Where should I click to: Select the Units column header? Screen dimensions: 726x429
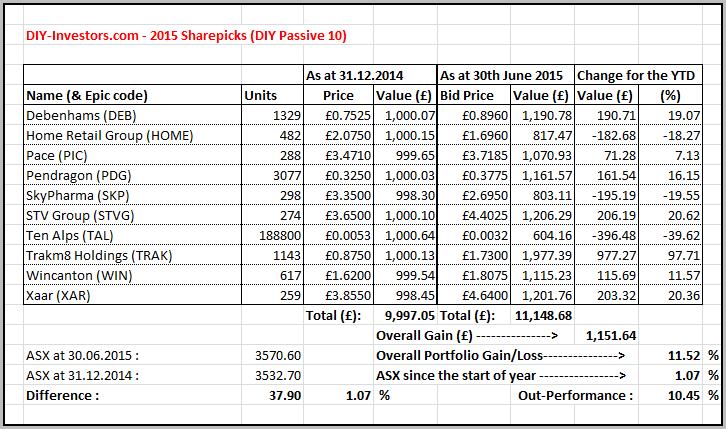(262, 95)
